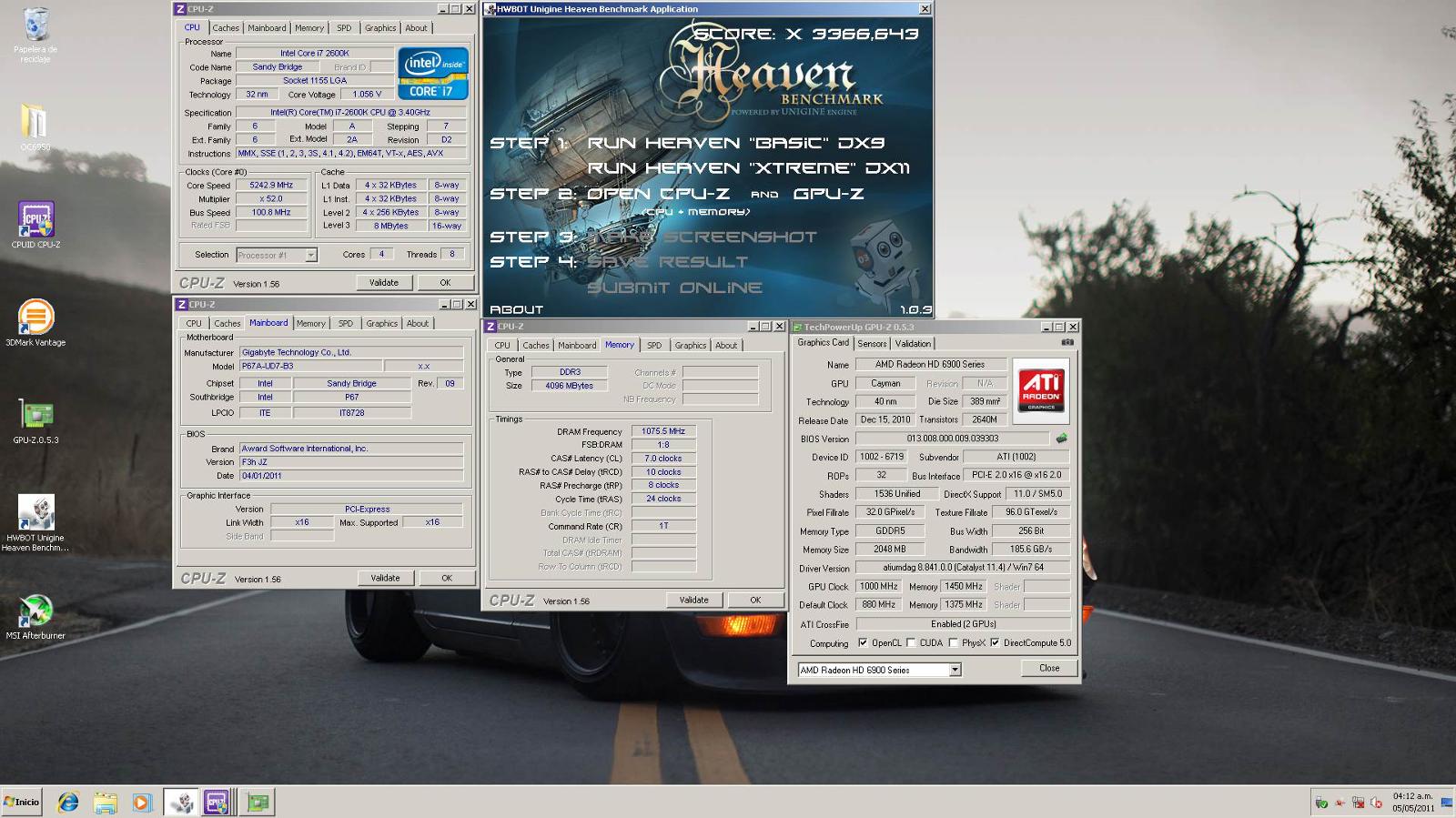Click Run Heaven "Xtreme" DX11
This screenshot has width=1456, height=818.
point(748,168)
